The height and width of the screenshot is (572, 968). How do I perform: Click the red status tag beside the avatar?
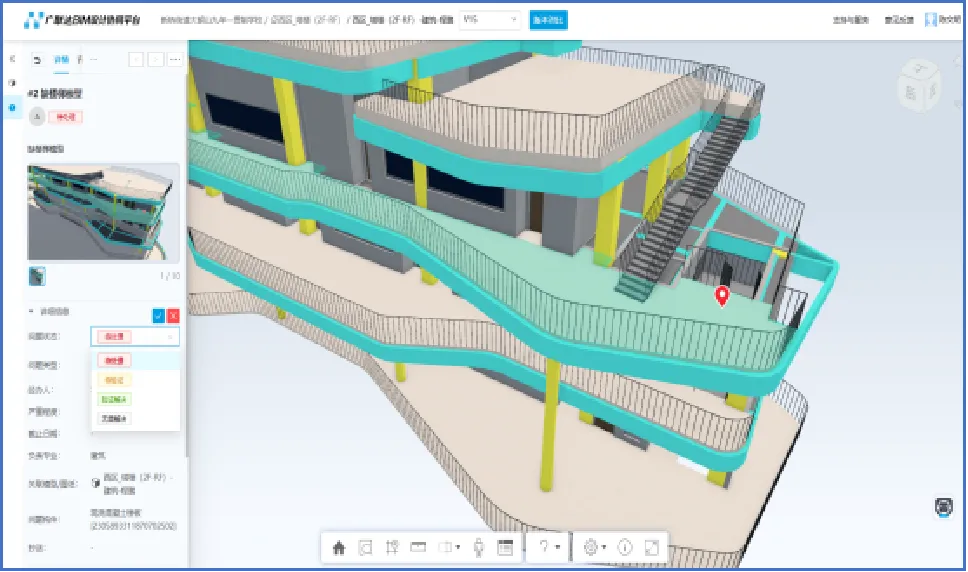[65, 117]
